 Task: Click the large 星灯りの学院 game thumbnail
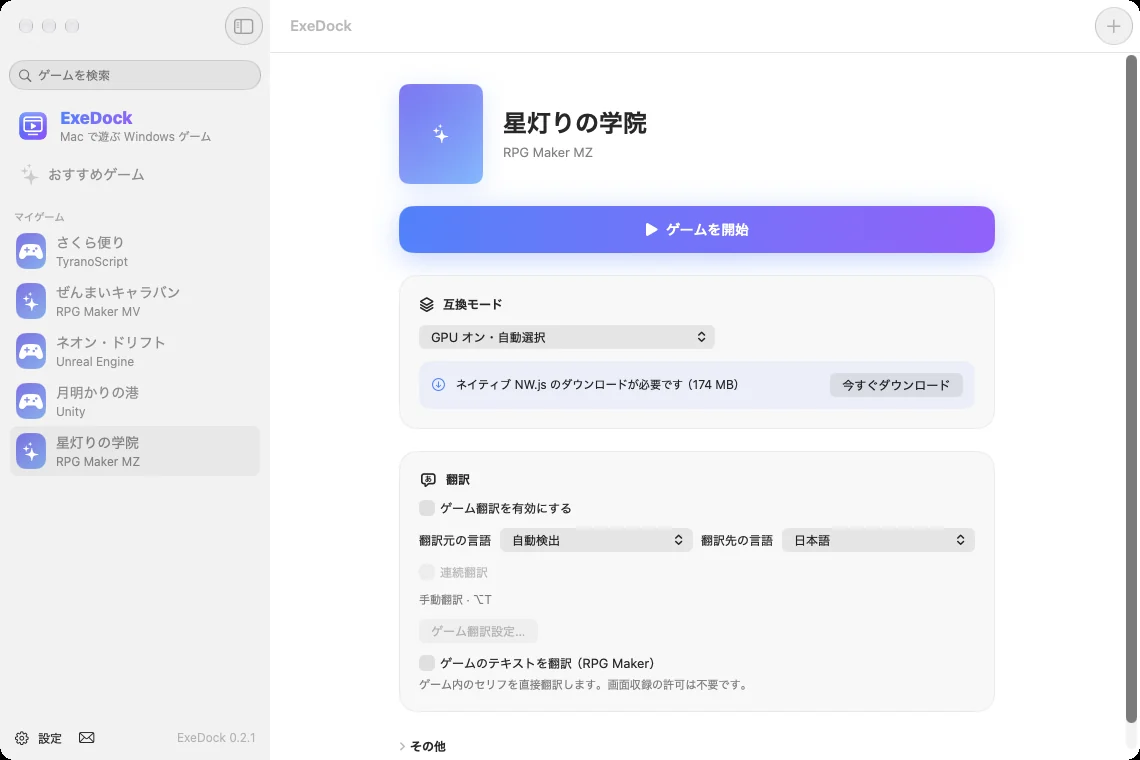pyautogui.click(x=441, y=134)
